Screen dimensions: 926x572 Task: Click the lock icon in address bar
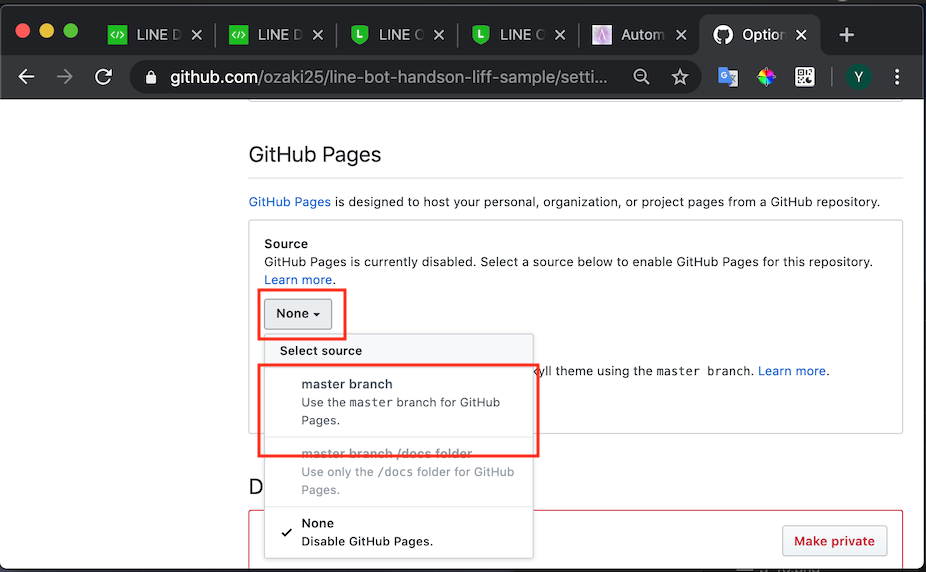pos(151,77)
